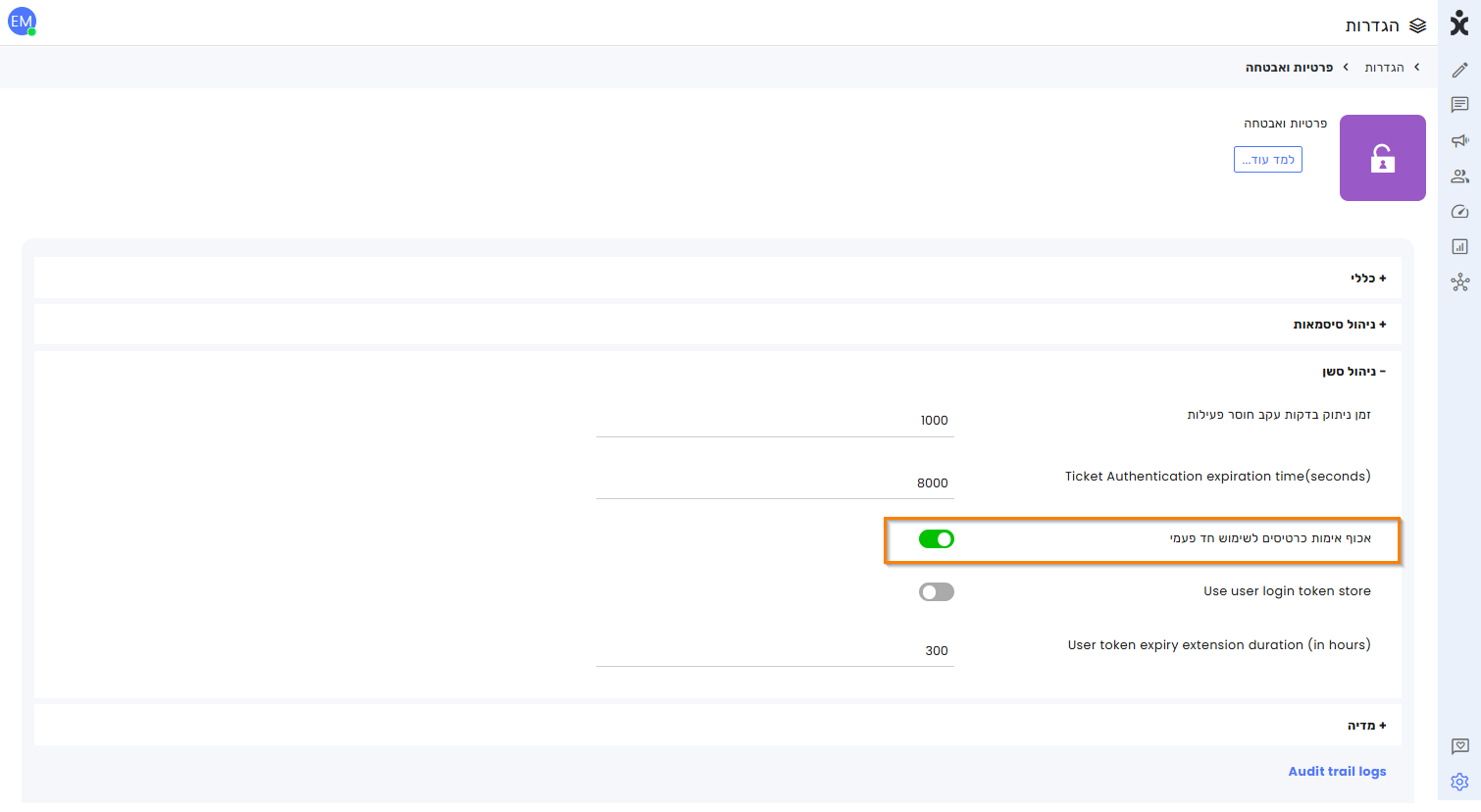
Task: Click the purple unlocked padlock tile
Action: click(1383, 158)
